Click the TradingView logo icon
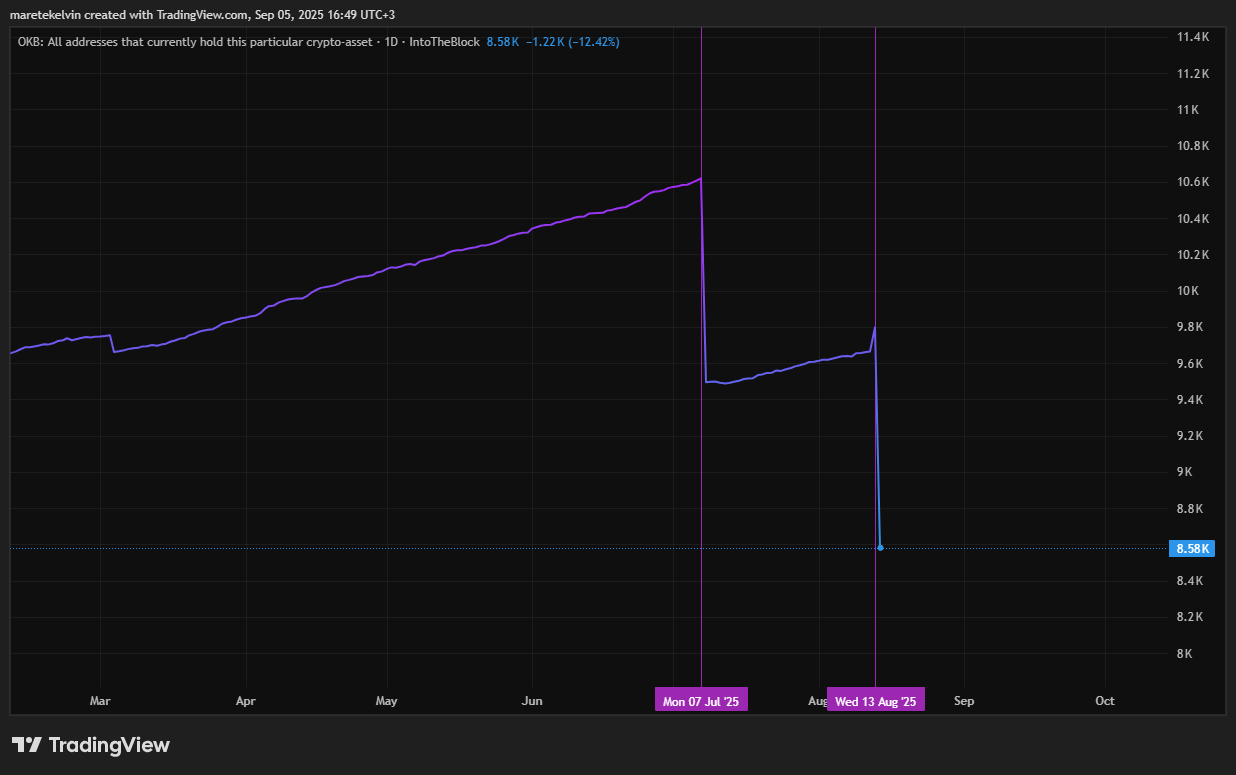Image resolution: width=1236 pixels, height=775 pixels. [x=26, y=745]
